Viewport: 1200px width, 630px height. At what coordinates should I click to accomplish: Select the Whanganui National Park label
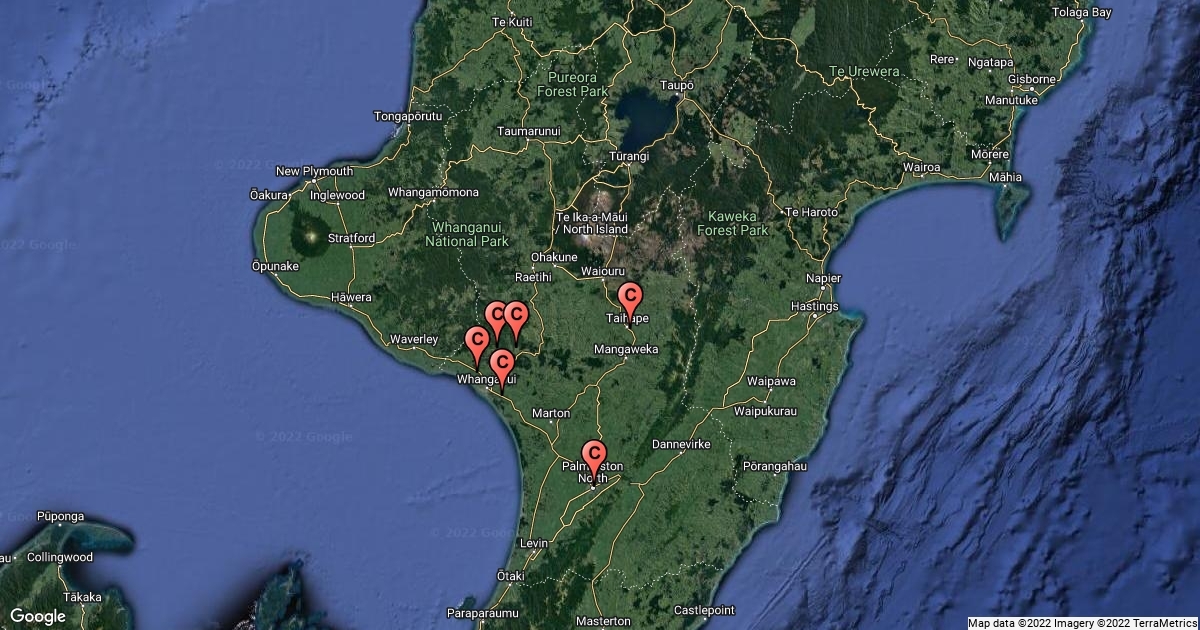pos(467,234)
